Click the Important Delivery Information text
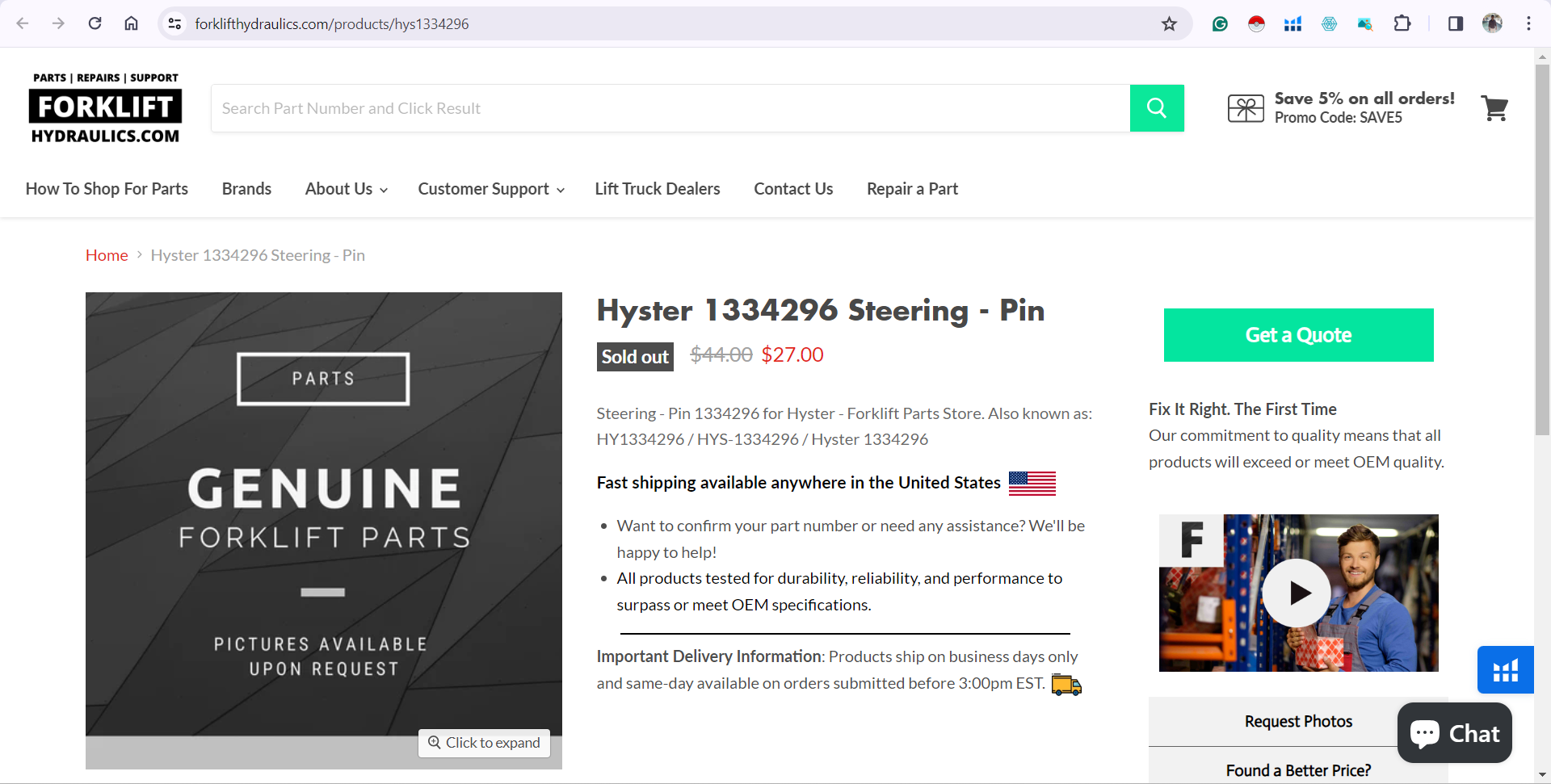The height and width of the screenshot is (784, 1551). [709, 656]
